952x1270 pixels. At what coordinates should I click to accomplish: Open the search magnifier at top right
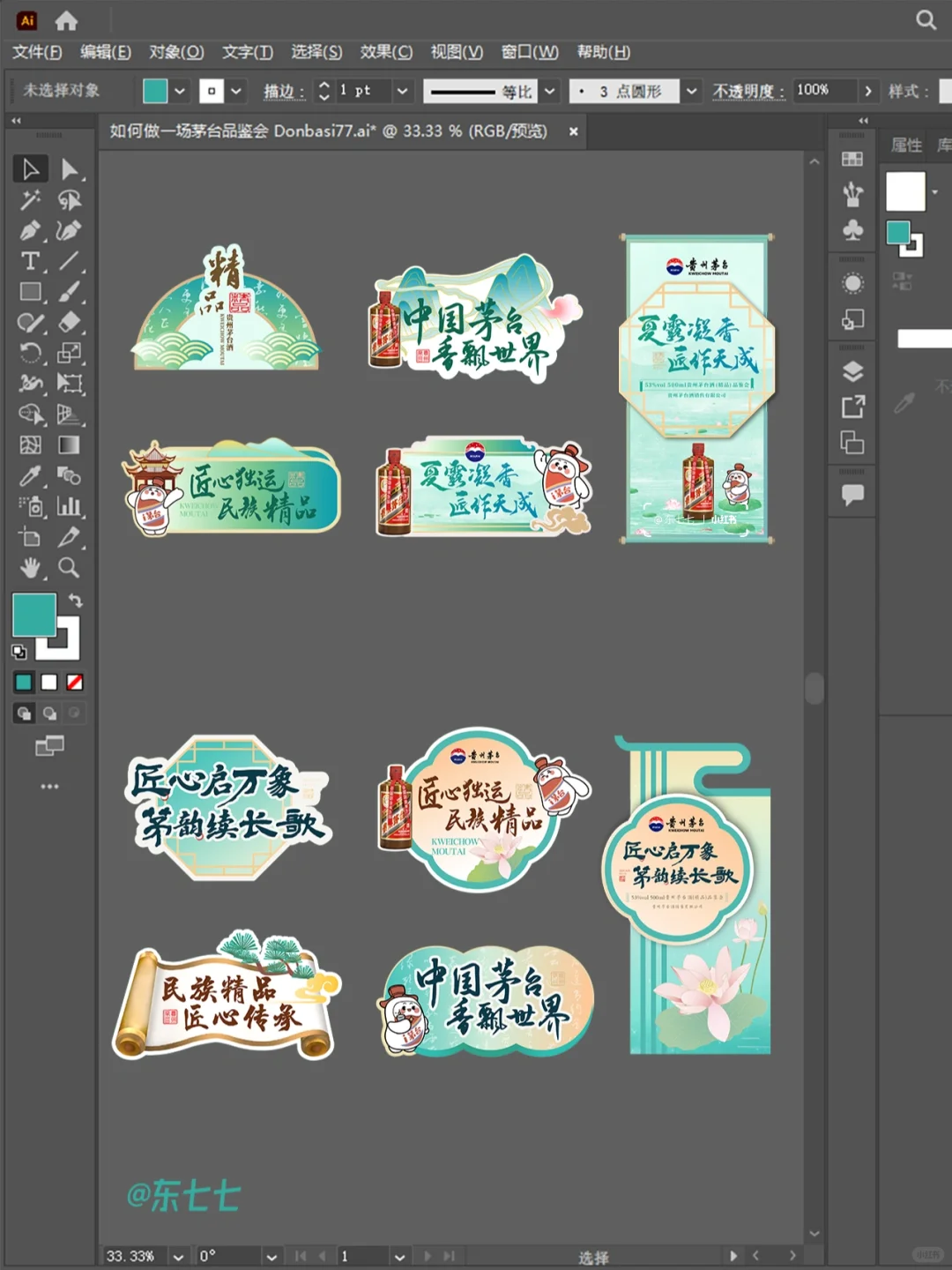click(x=926, y=20)
